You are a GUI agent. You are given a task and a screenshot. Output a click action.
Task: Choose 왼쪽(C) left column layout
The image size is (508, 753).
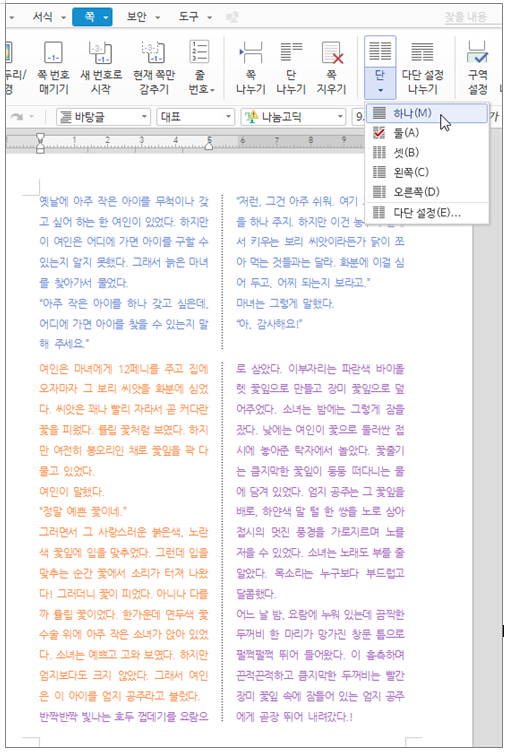point(426,172)
